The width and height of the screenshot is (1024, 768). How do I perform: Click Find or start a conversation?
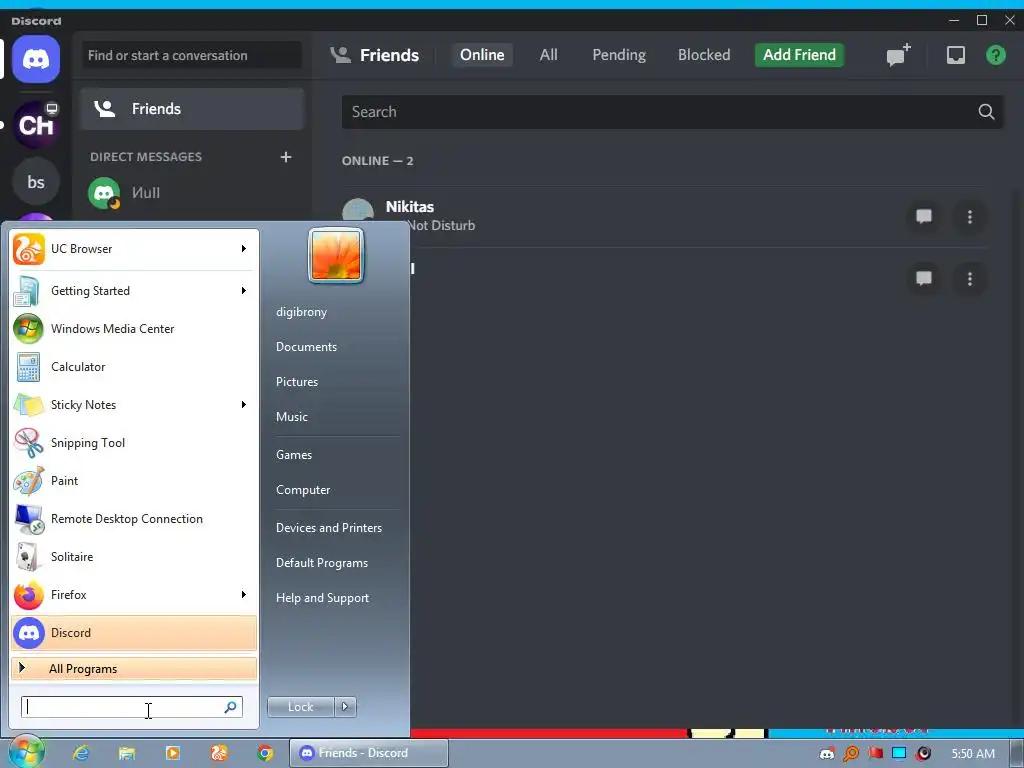tap(192, 56)
